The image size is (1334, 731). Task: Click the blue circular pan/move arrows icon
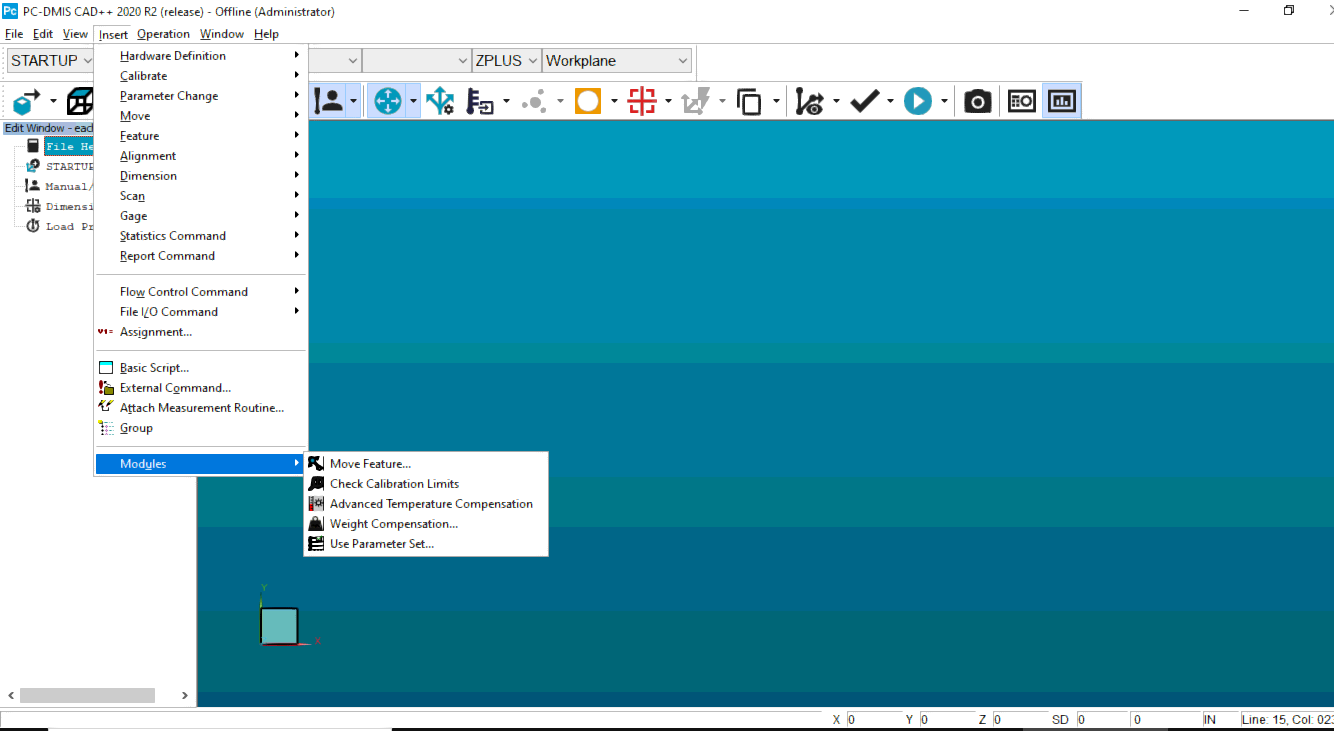point(387,101)
